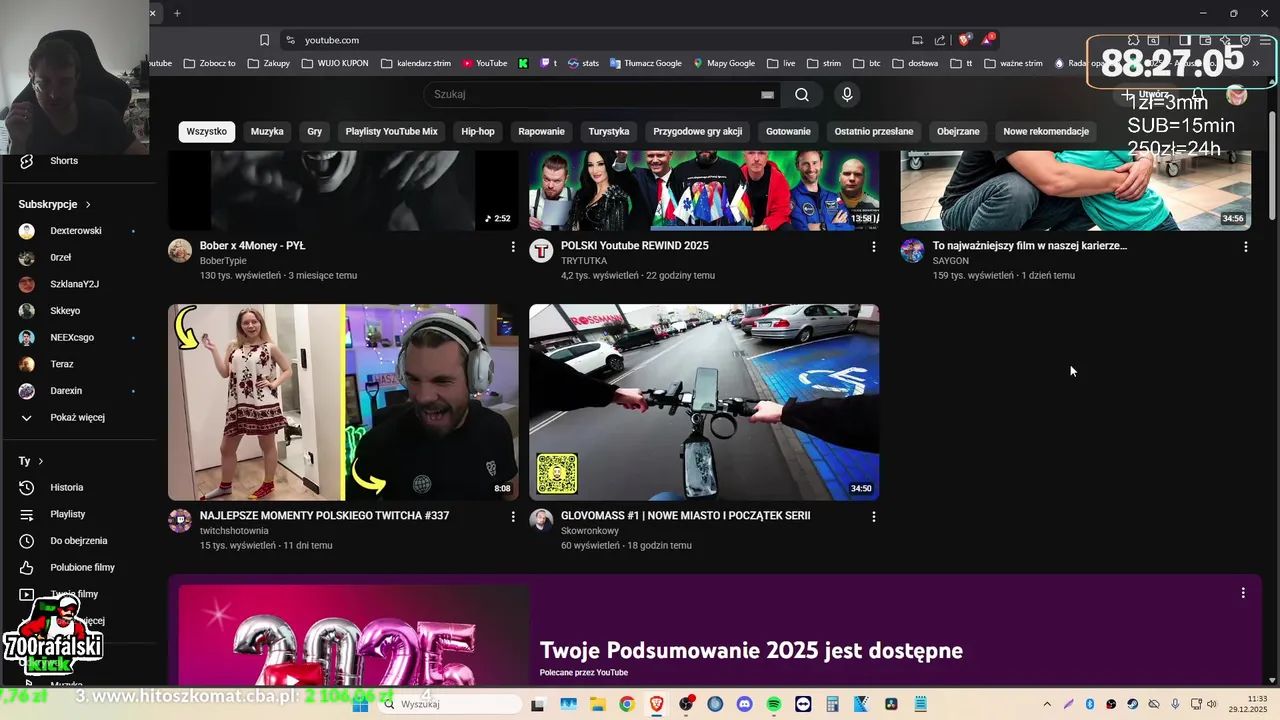Open Discord from the taskbar

744,704
